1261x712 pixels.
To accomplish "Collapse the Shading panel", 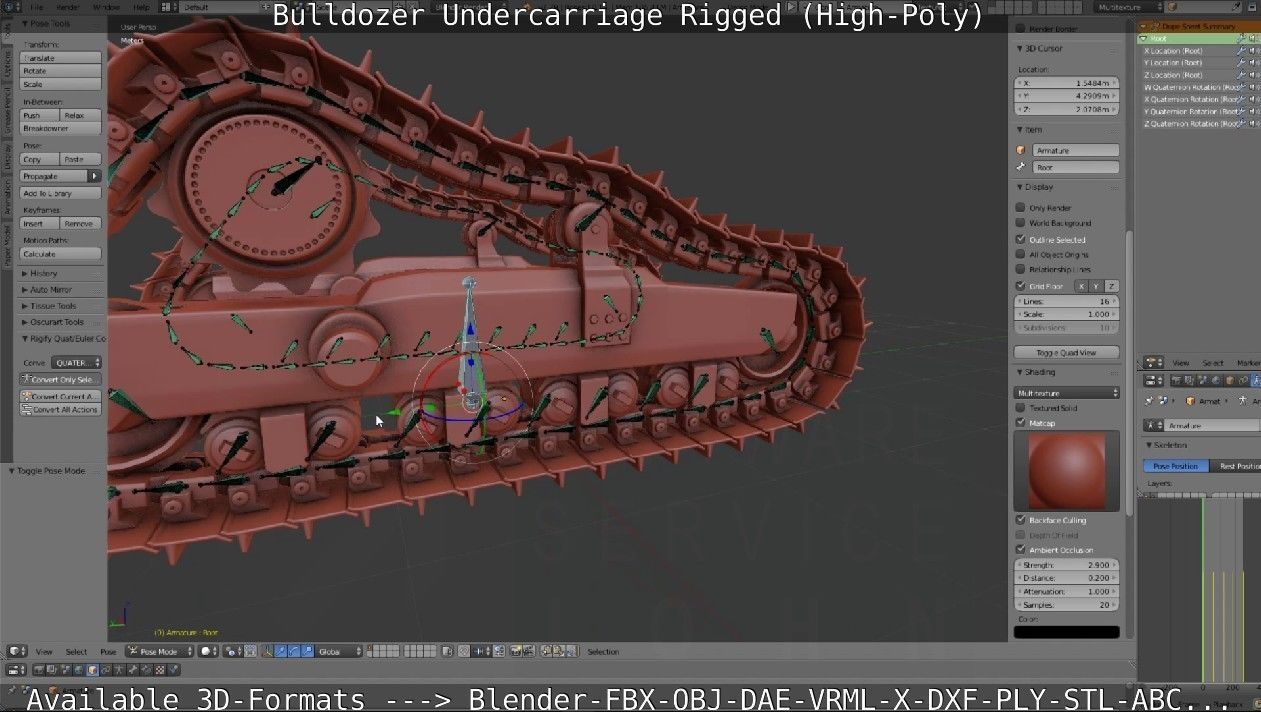I will pyautogui.click(x=1019, y=372).
